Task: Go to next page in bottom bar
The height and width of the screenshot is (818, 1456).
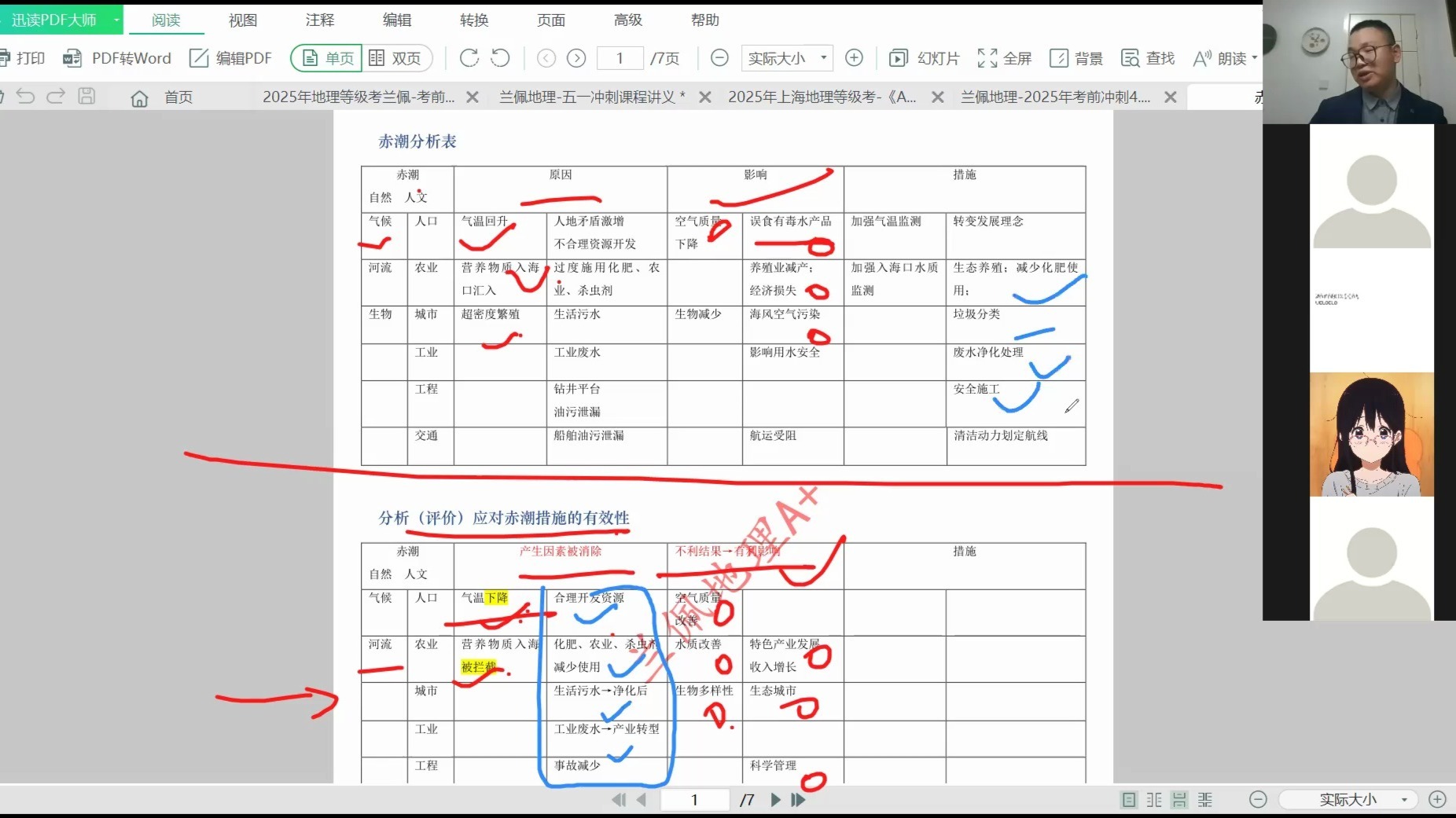Action: point(775,800)
